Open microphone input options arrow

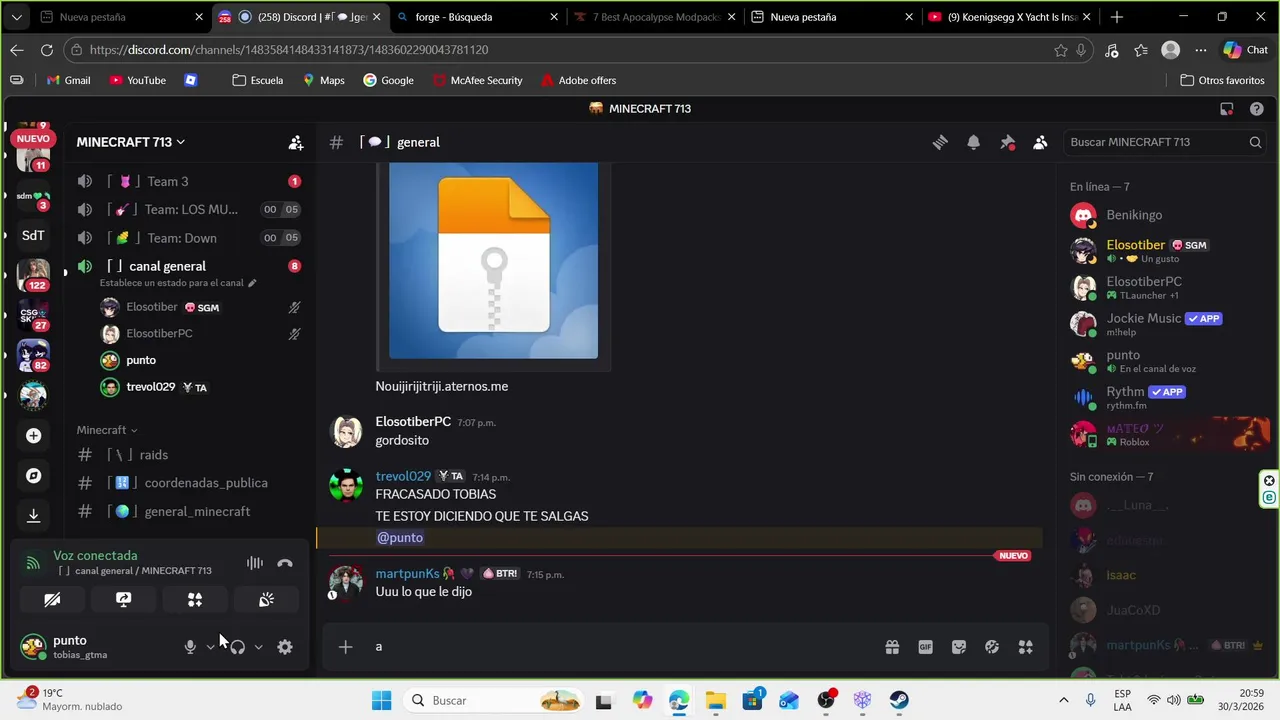[210, 647]
